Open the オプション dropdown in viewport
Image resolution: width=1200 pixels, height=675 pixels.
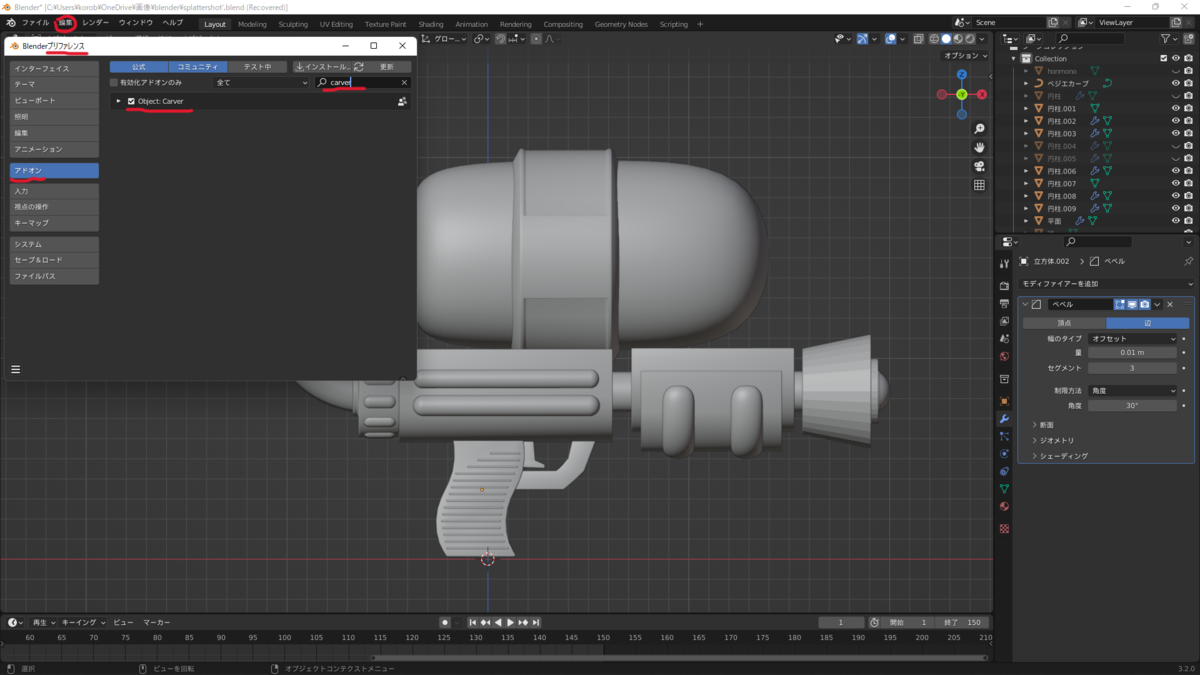point(966,56)
